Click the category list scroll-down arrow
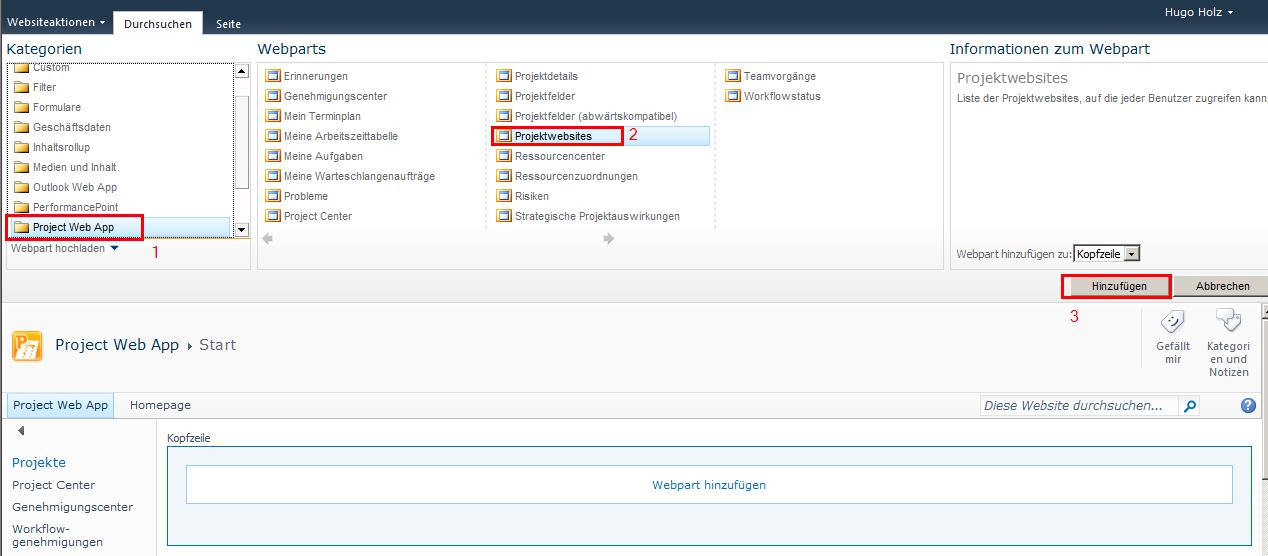This screenshot has width=1268, height=556. tap(241, 229)
